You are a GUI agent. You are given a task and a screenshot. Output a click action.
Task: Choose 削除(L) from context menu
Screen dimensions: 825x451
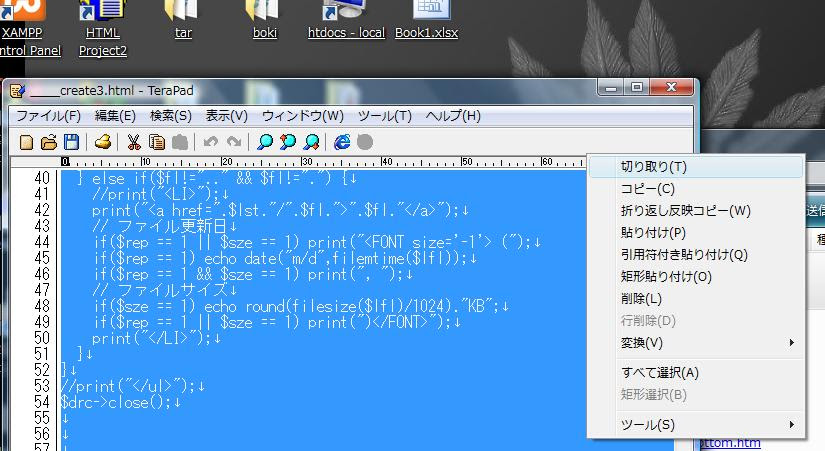pos(696,299)
